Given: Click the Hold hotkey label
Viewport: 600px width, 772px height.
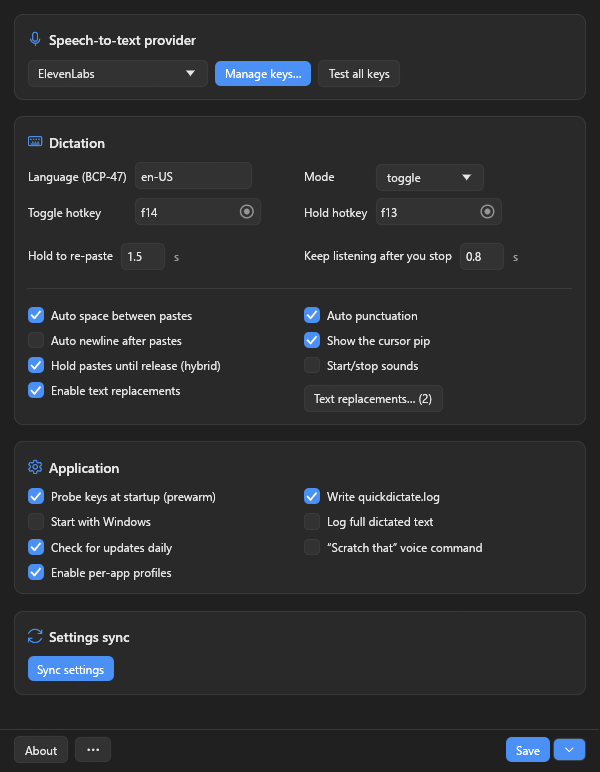Looking at the screenshot, I should 336,213.
